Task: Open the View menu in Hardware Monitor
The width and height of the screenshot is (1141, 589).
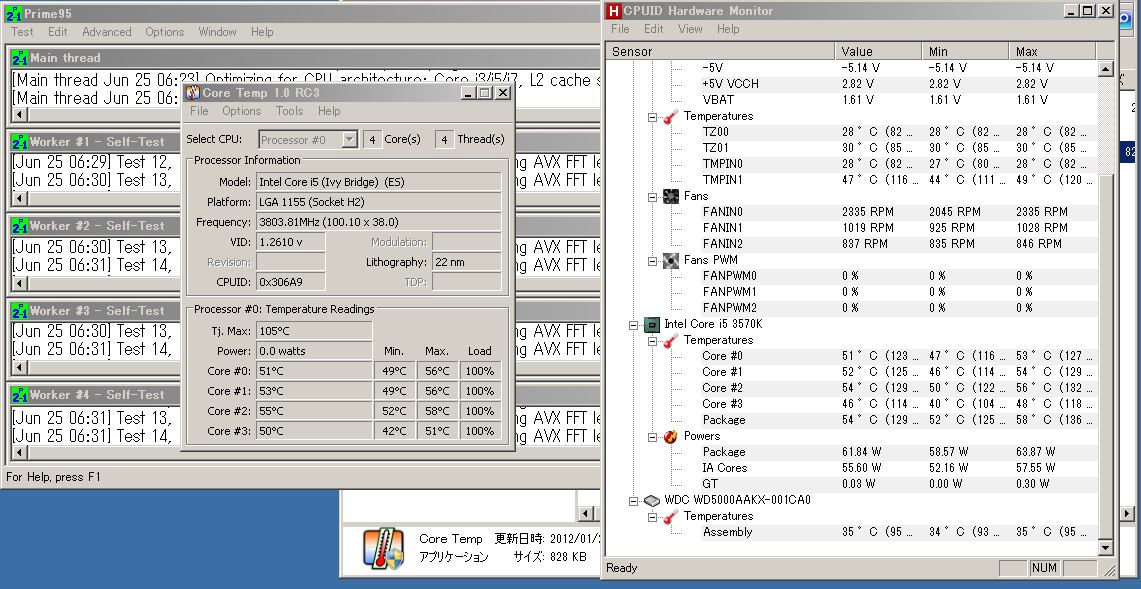Action: (x=690, y=29)
